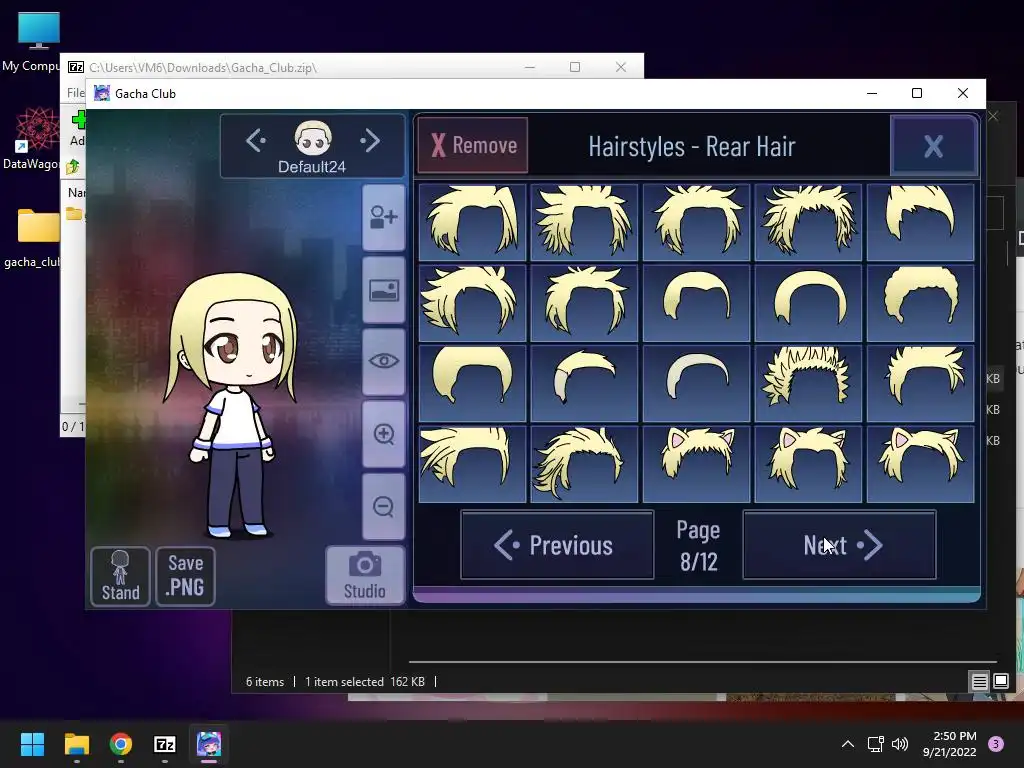Viewport: 1024px width, 768px height.
Task: Select fifth hairstyle in third row
Action: pyautogui.click(x=920, y=383)
